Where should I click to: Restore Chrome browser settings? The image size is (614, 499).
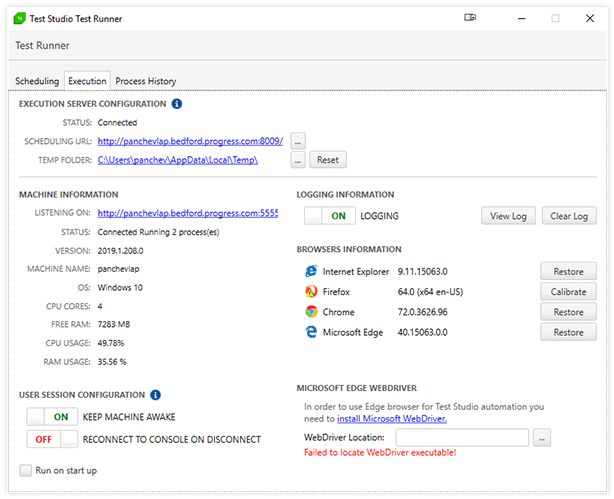point(568,312)
